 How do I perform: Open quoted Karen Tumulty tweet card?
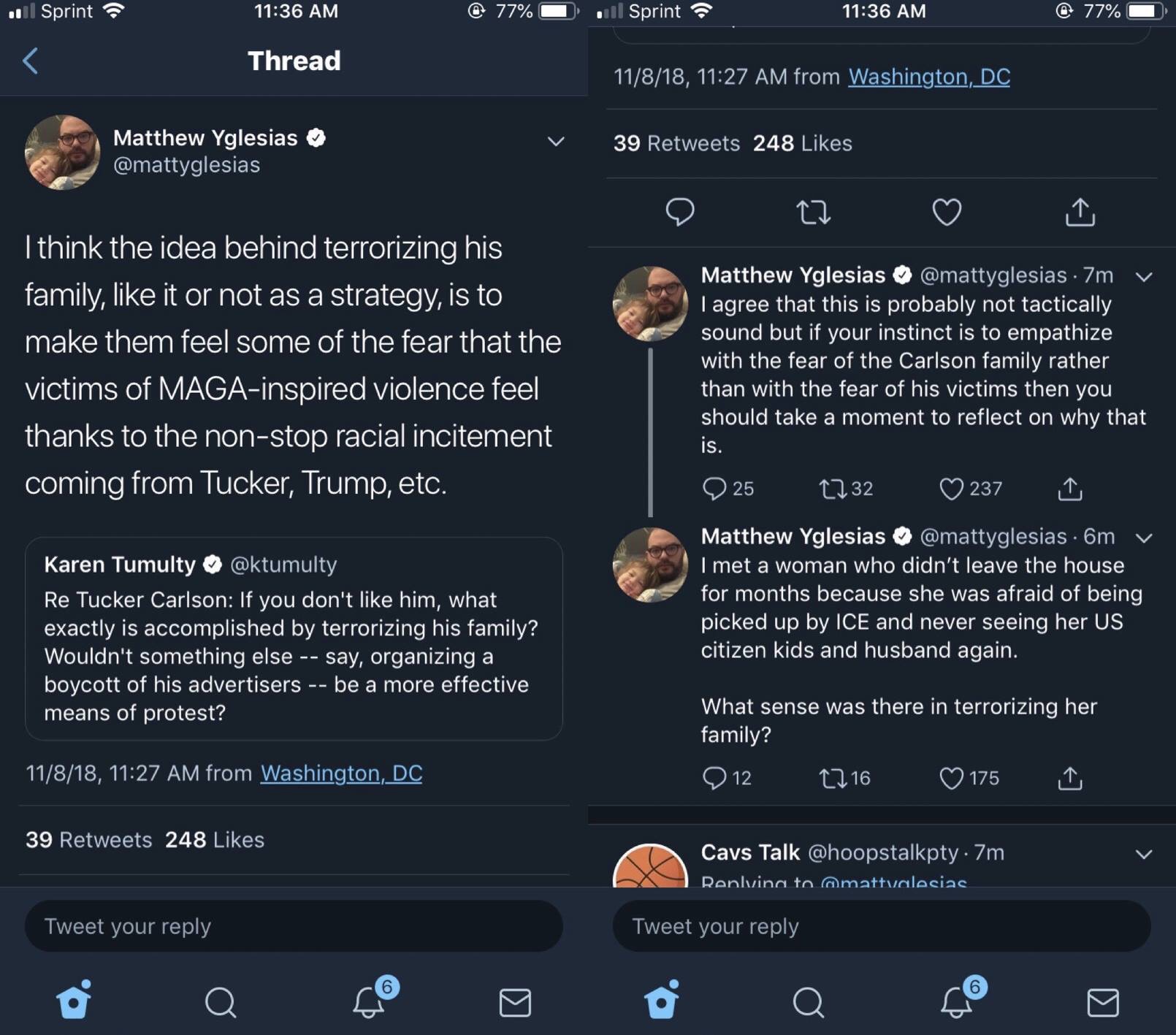tap(294, 638)
